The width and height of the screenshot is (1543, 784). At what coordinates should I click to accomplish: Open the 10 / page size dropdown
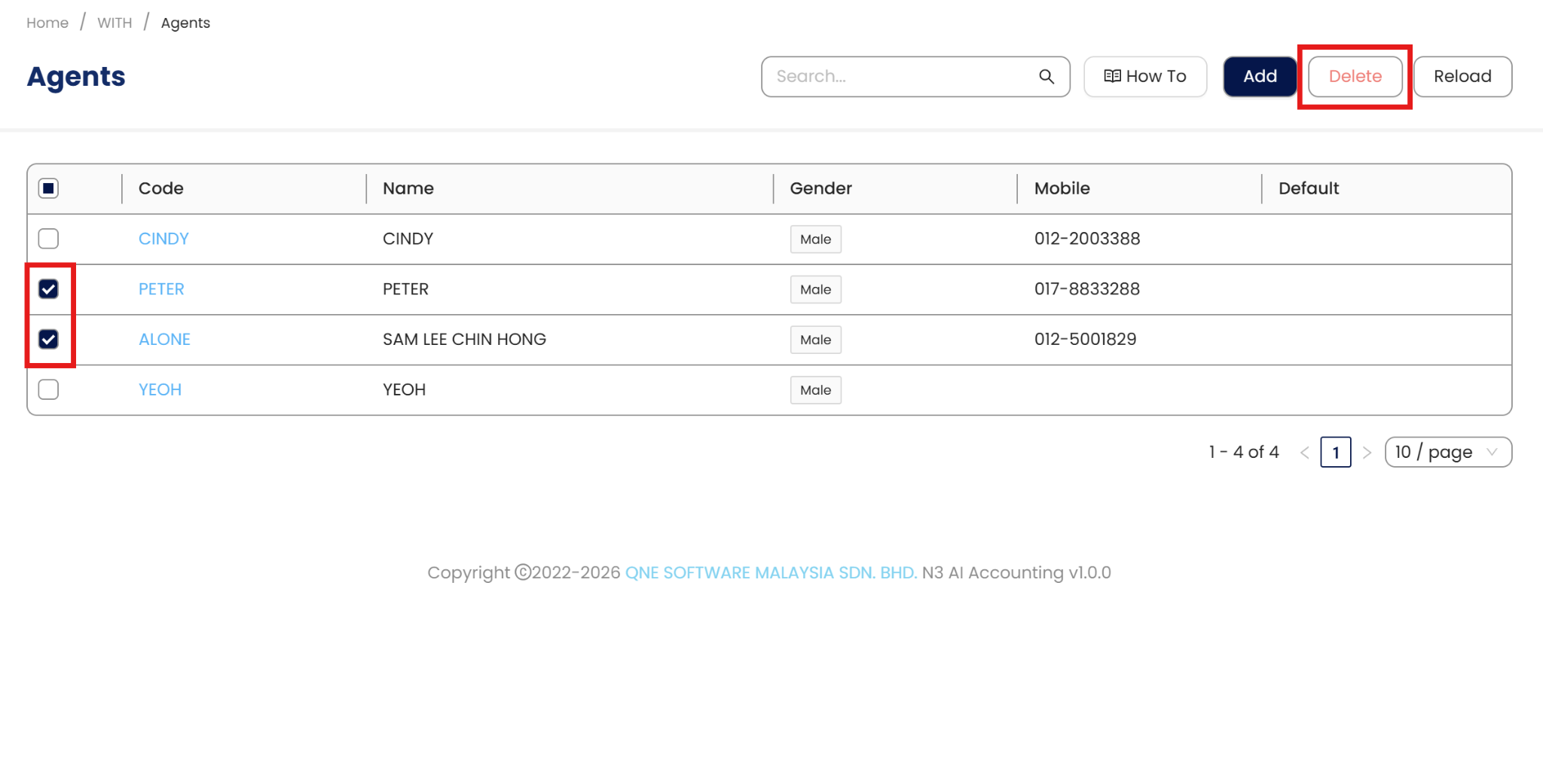click(x=1447, y=452)
